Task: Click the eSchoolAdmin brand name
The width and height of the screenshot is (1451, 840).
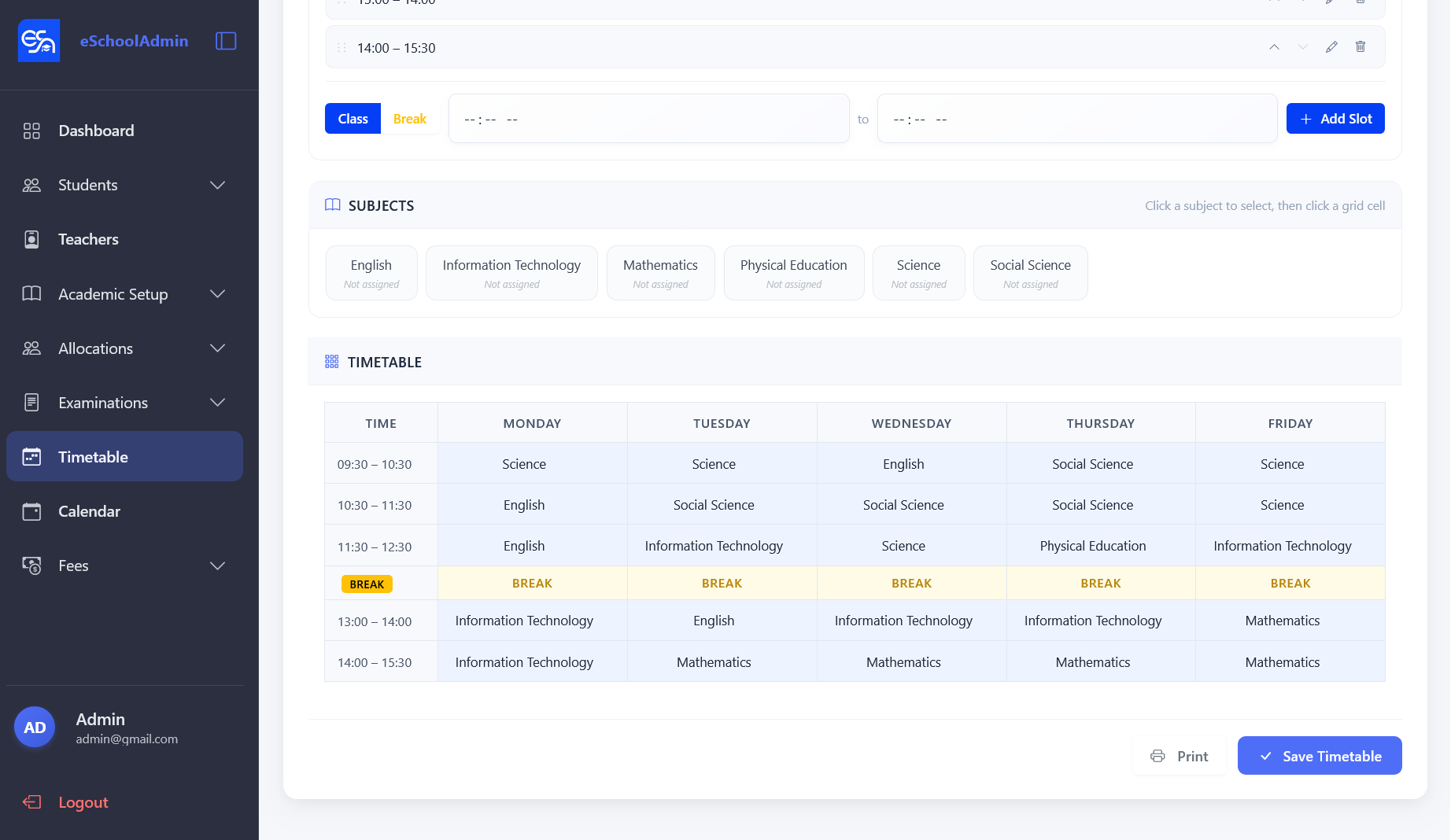Action: click(x=134, y=41)
